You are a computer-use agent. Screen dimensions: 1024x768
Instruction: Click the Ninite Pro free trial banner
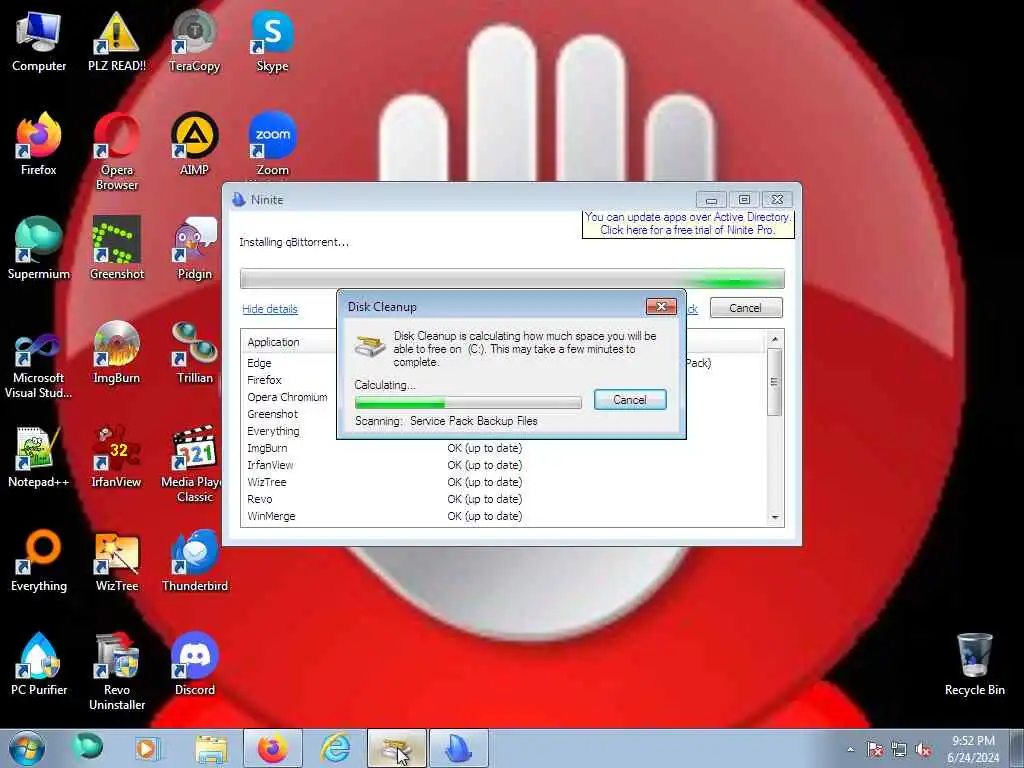688,223
